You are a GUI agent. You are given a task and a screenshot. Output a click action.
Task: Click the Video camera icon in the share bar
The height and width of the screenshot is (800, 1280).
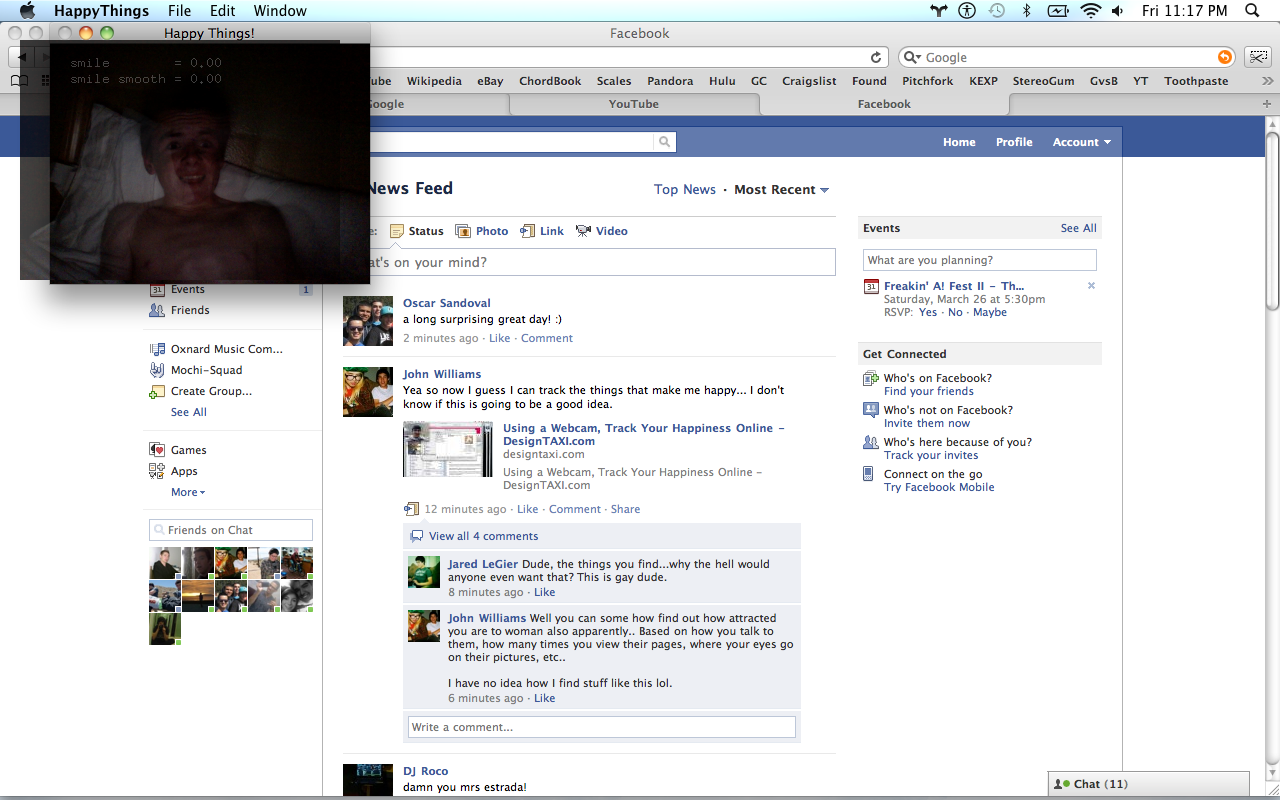click(583, 231)
